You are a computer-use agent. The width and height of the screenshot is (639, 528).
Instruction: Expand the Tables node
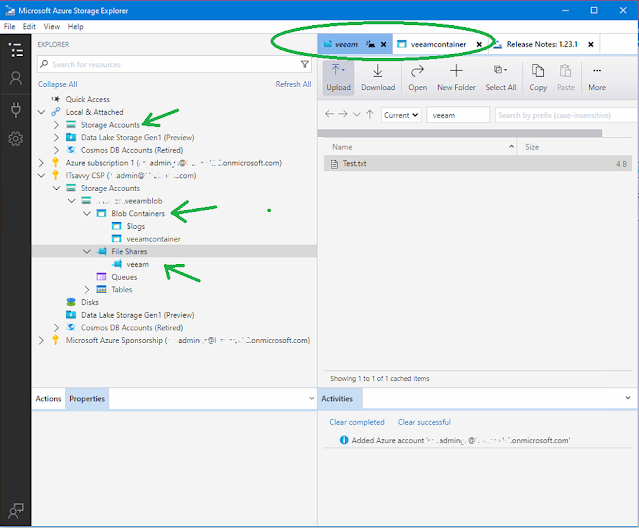[87, 290]
